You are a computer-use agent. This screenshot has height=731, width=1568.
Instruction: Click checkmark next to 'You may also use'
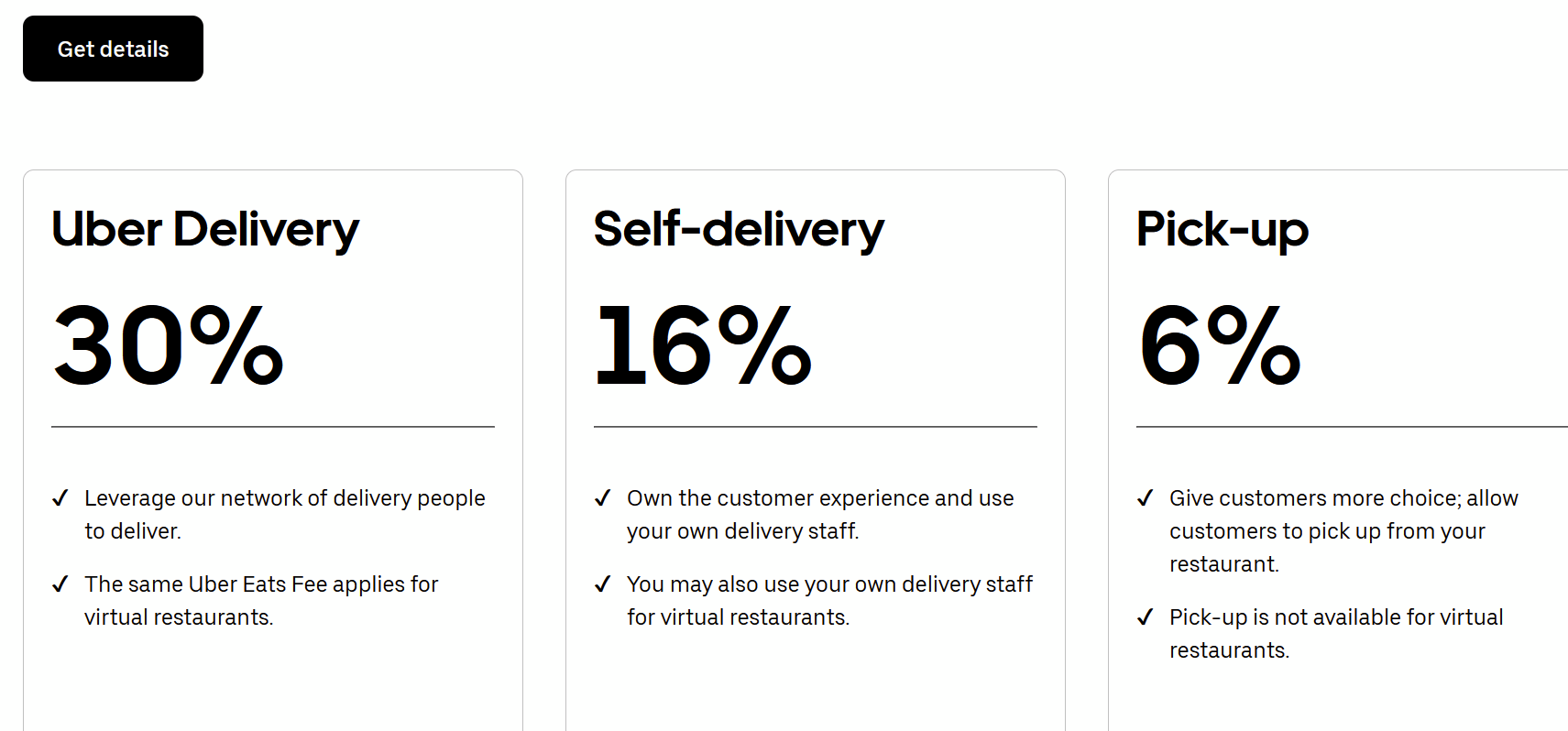pyautogui.click(x=603, y=584)
